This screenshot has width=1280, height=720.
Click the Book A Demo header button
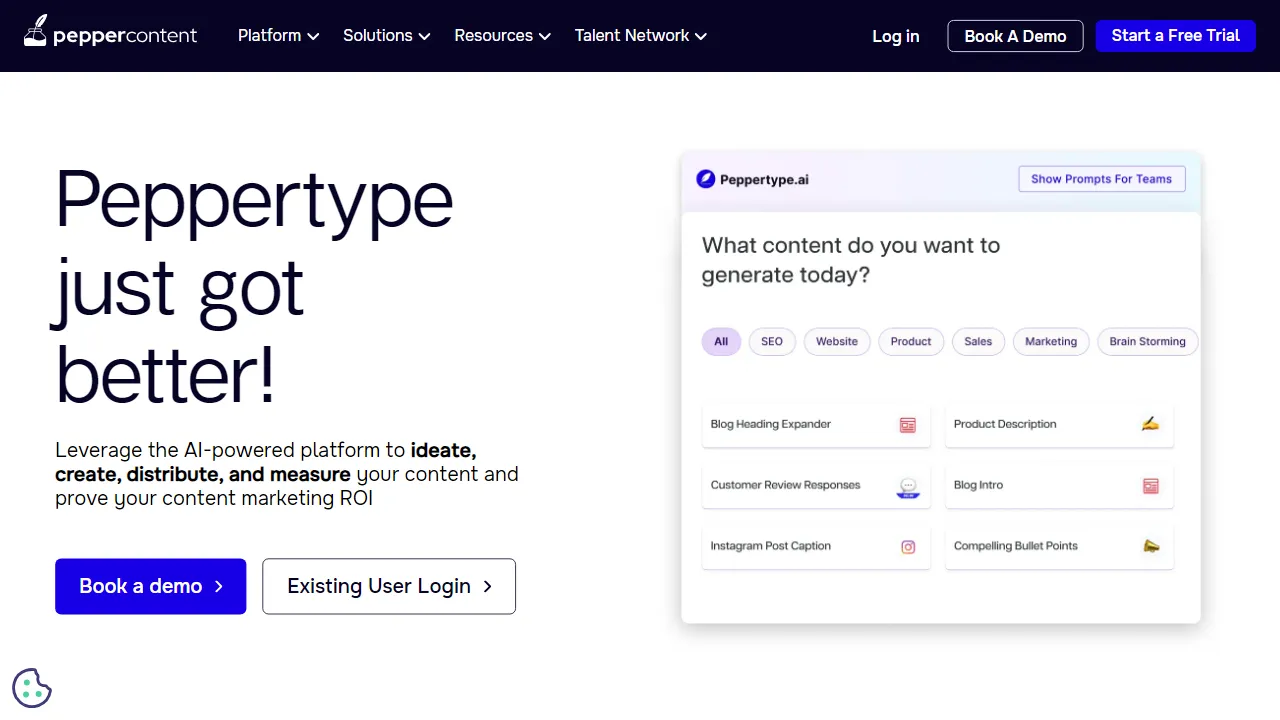[1015, 36]
